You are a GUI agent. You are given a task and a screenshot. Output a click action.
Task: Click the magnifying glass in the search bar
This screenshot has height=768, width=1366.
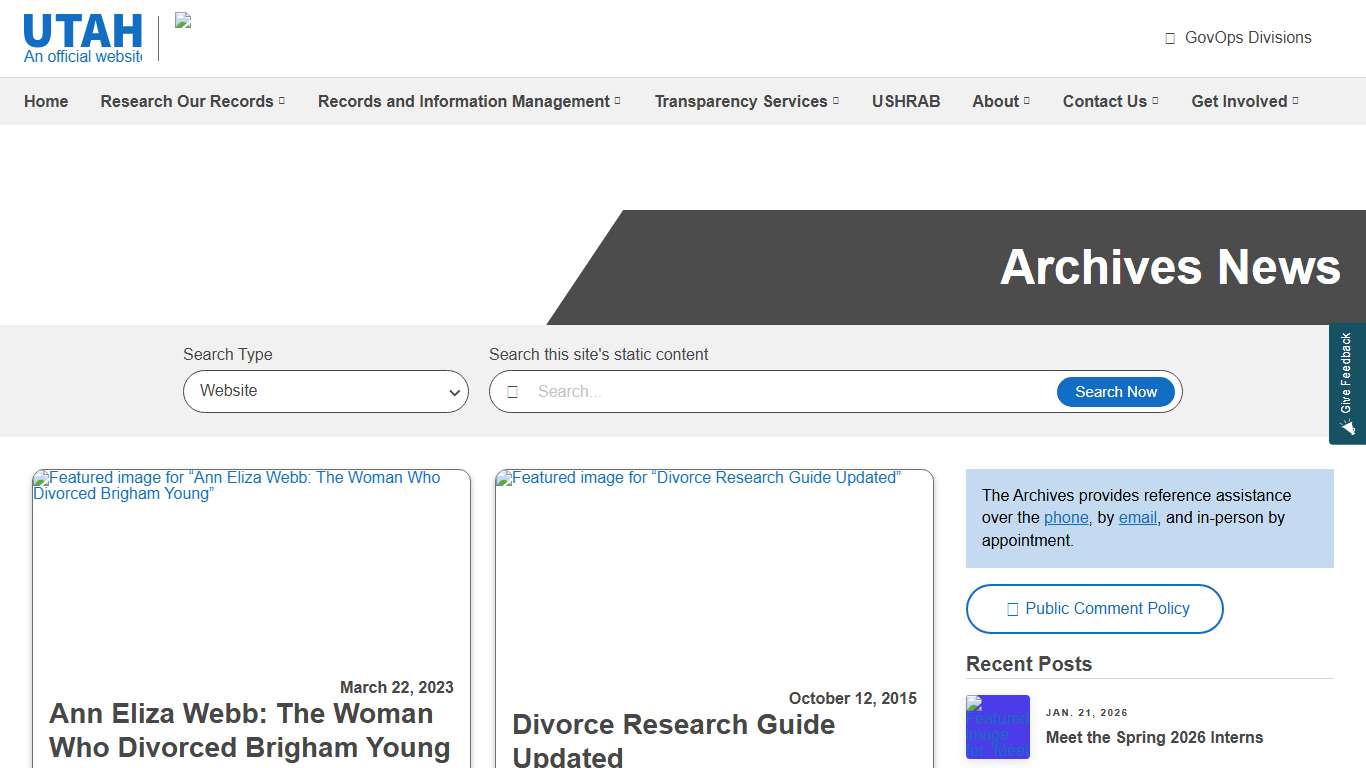pyautogui.click(x=513, y=391)
